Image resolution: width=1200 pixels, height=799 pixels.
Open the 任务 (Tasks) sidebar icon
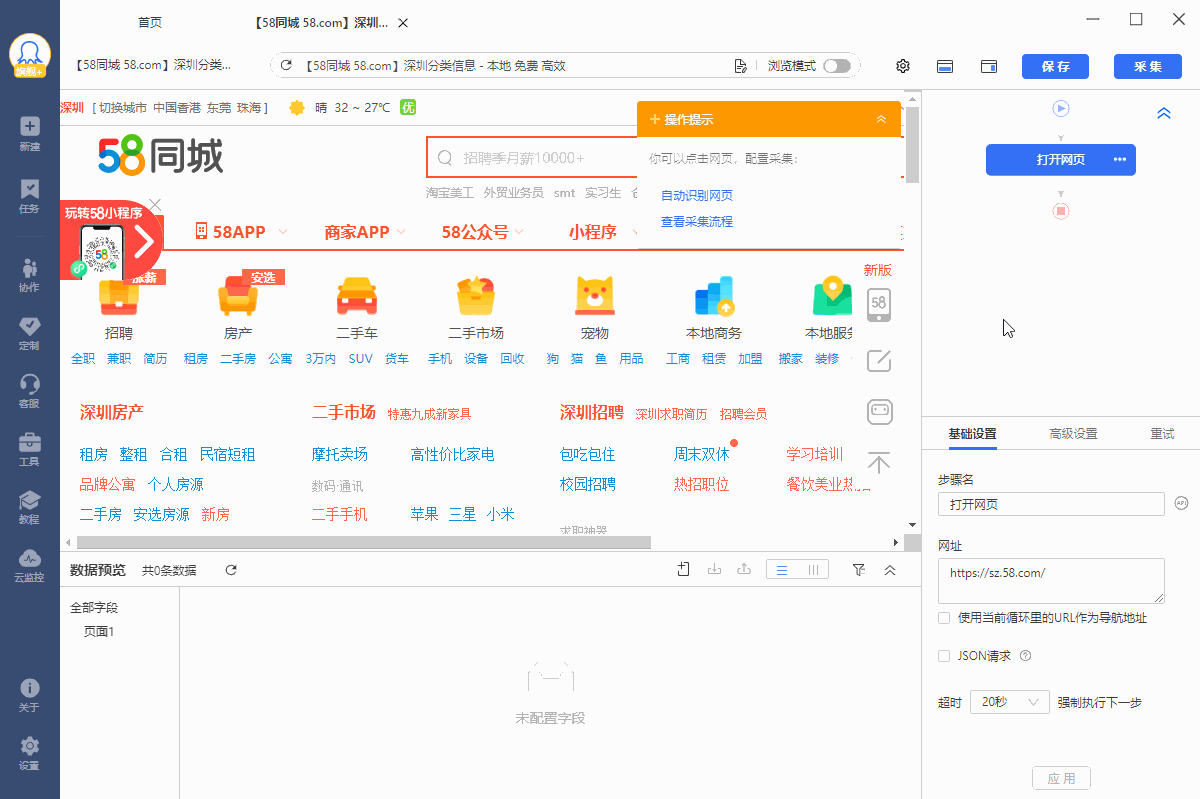pos(29,196)
